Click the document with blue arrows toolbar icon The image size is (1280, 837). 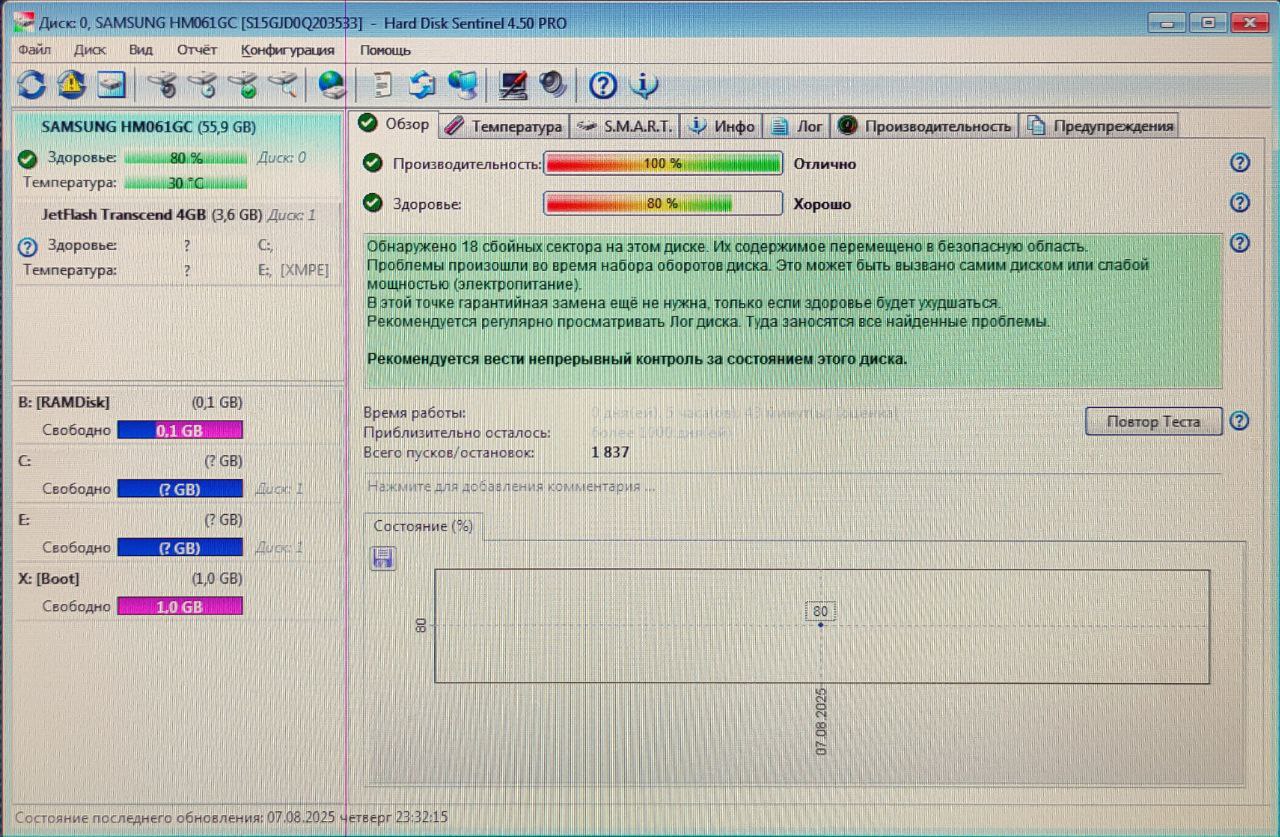coord(422,85)
